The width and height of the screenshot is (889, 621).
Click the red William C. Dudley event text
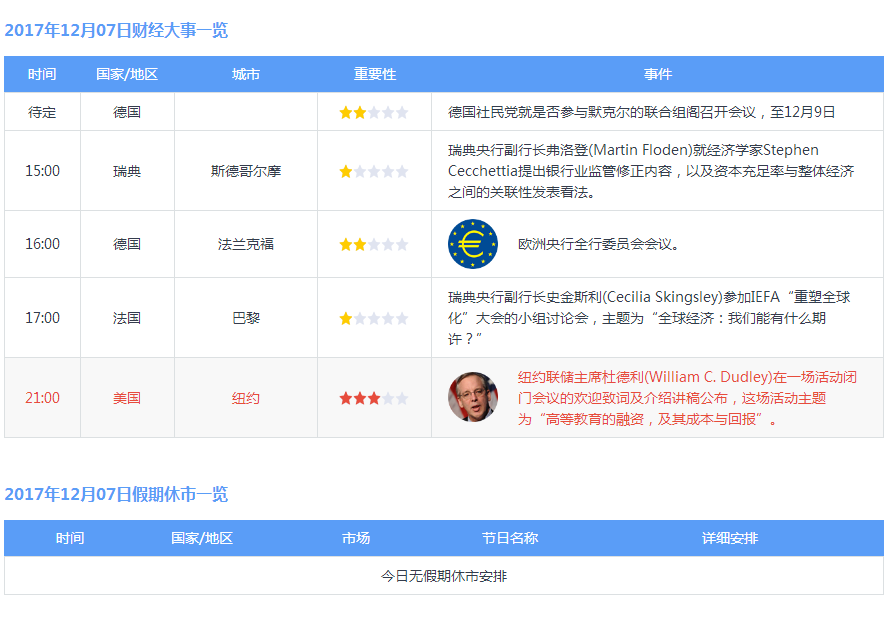[687, 398]
